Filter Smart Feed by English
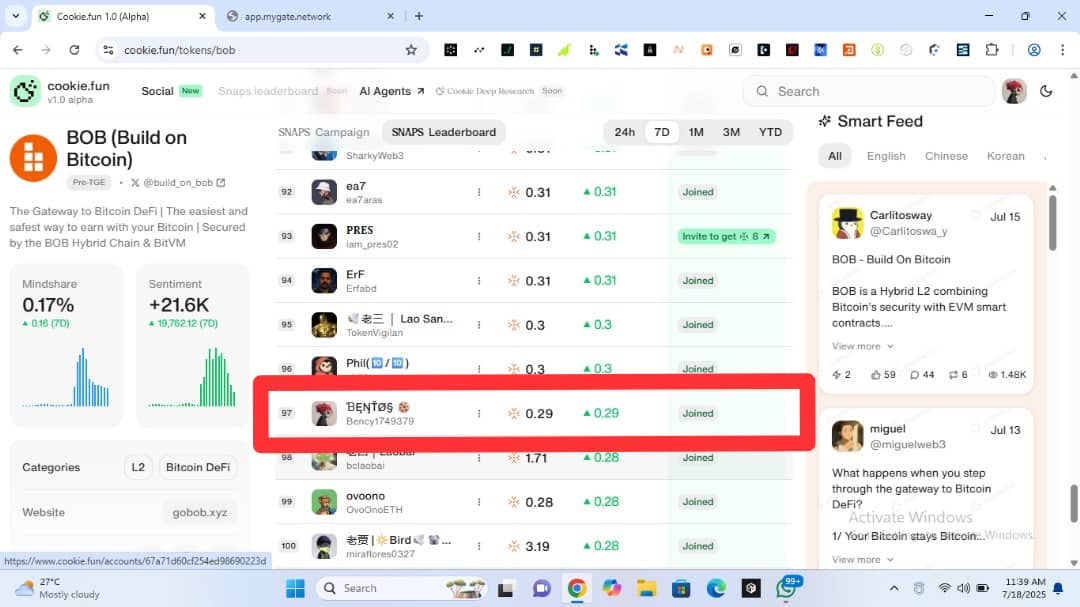The height and width of the screenshot is (607, 1080). coord(886,156)
